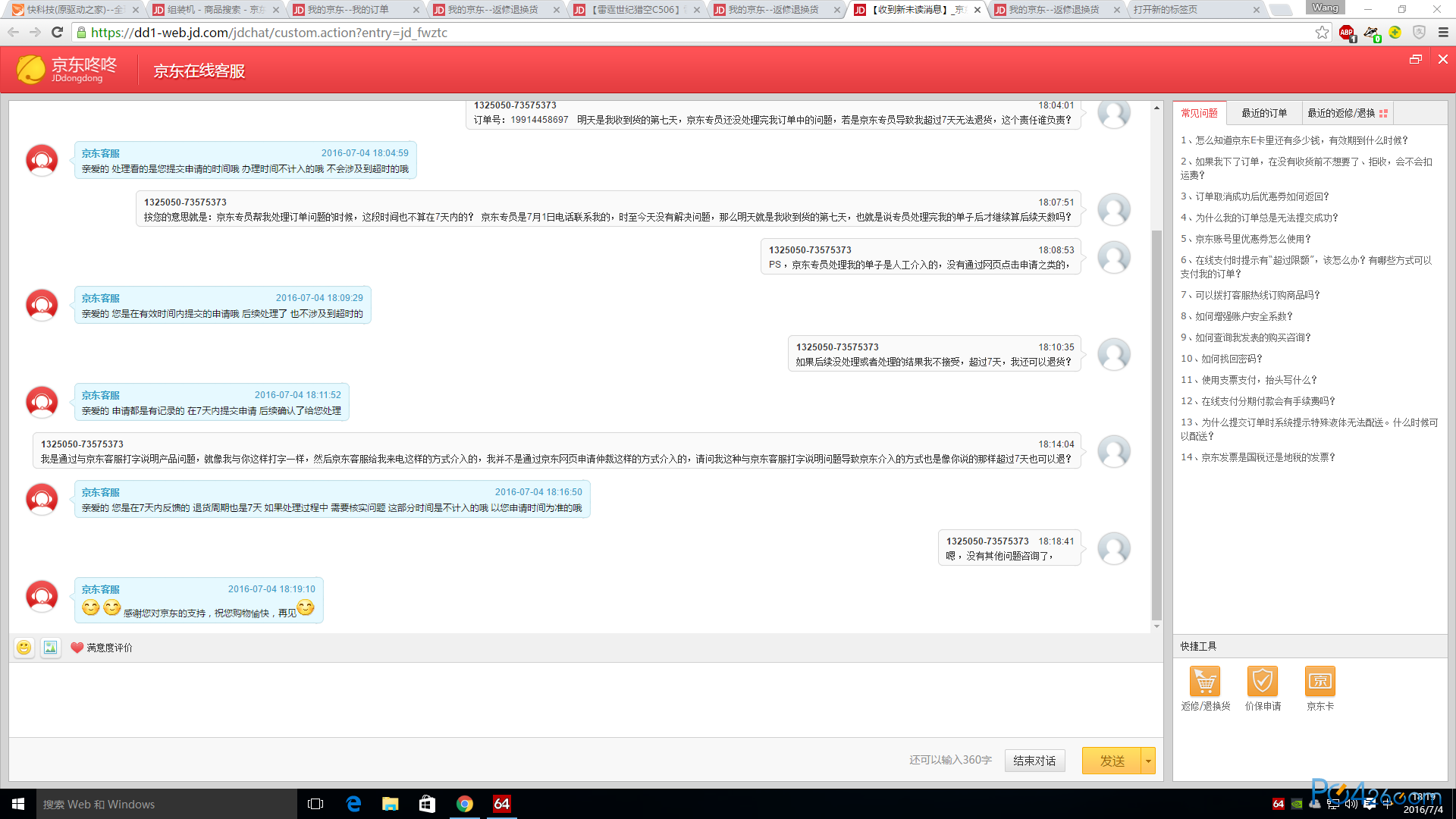Viewport: 1456px width, 819px height.
Task: Click the 结束对话 button
Action: [1034, 761]
